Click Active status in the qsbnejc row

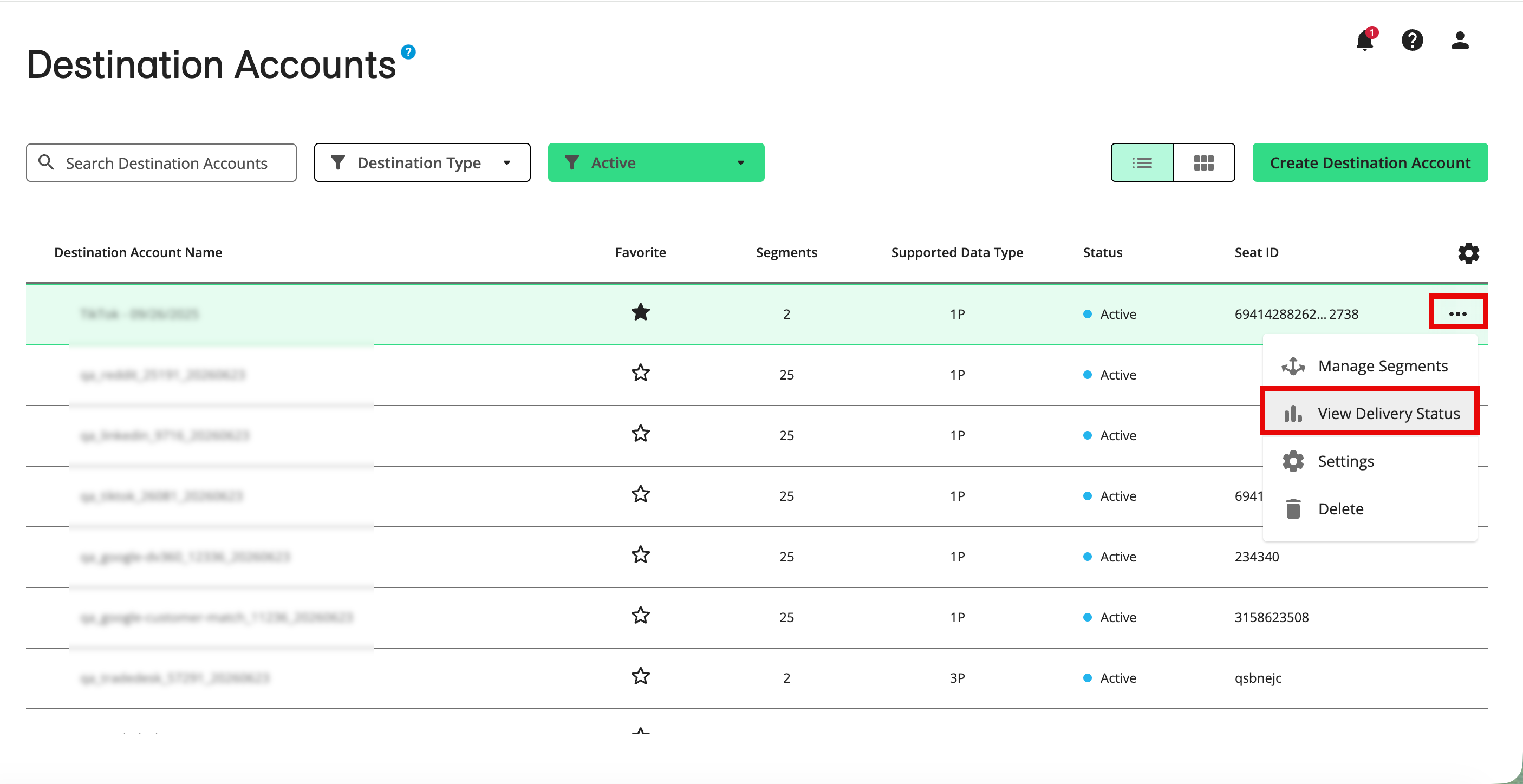1109,677
